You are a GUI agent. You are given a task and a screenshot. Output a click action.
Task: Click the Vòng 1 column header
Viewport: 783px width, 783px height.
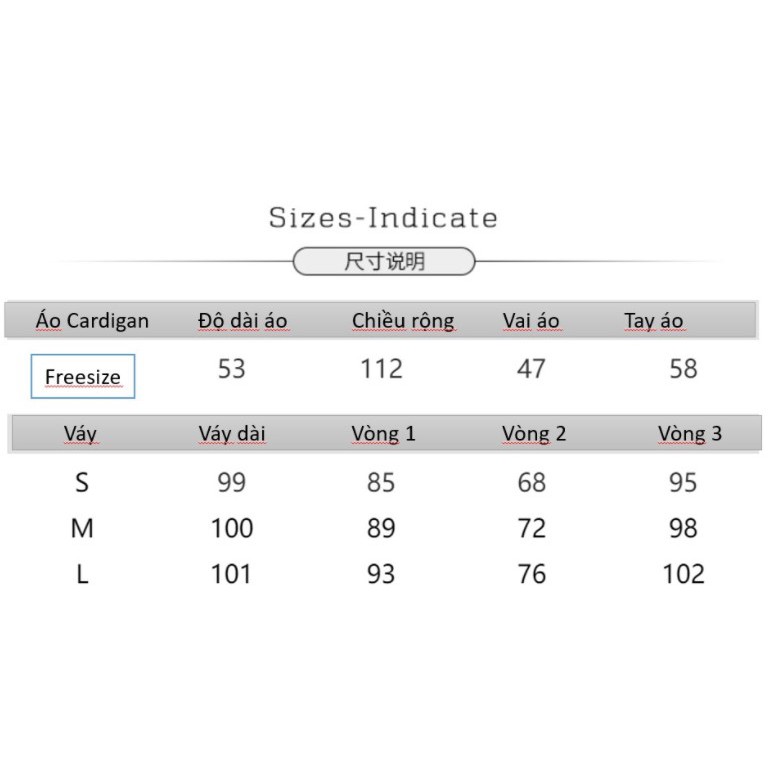(383, 434)
